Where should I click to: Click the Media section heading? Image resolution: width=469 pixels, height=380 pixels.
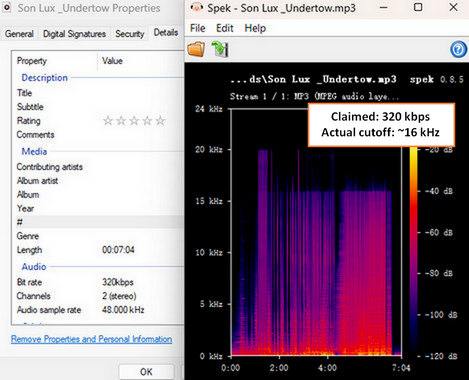point(34,151)
